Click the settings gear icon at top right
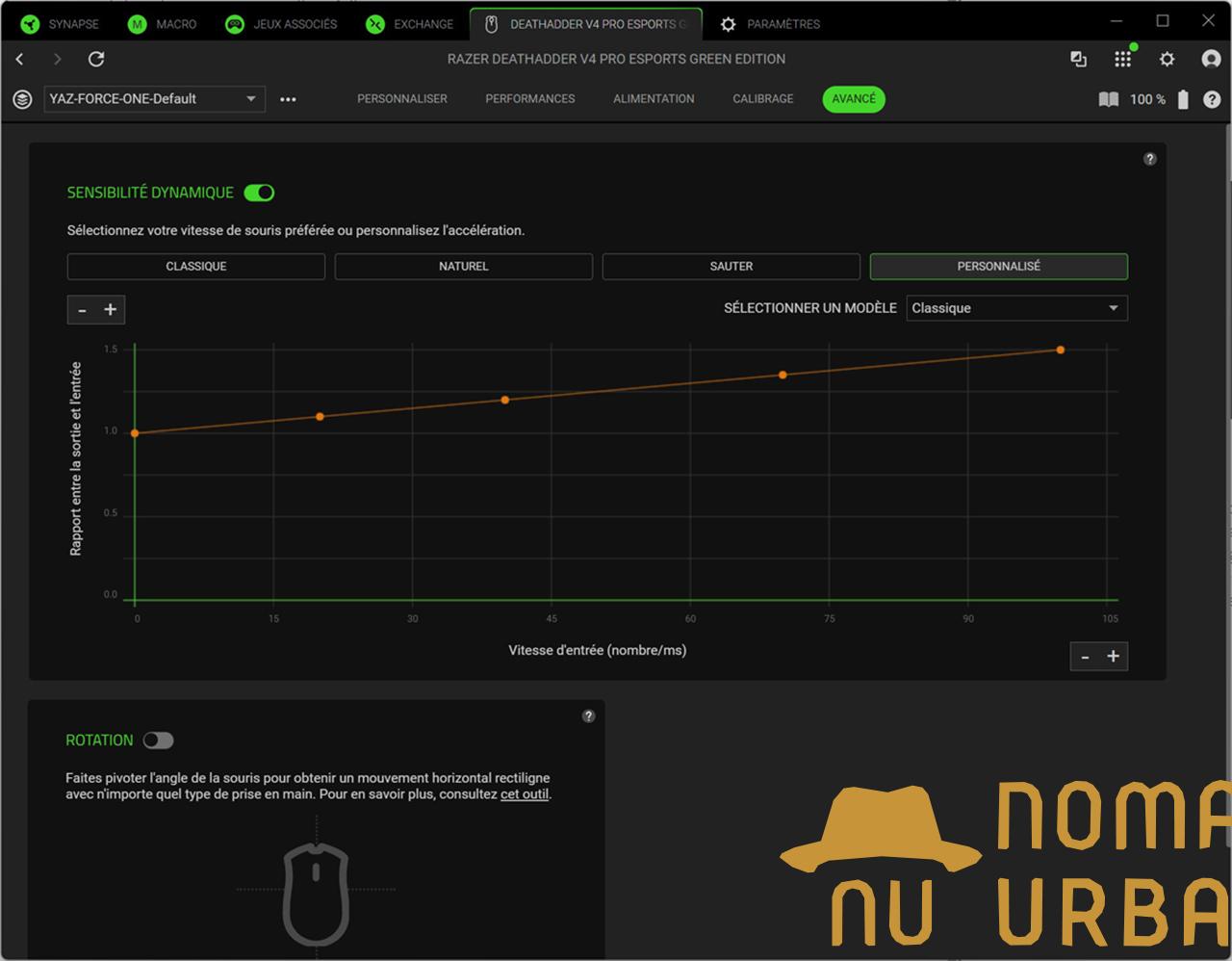 (x=1167, y=60)
